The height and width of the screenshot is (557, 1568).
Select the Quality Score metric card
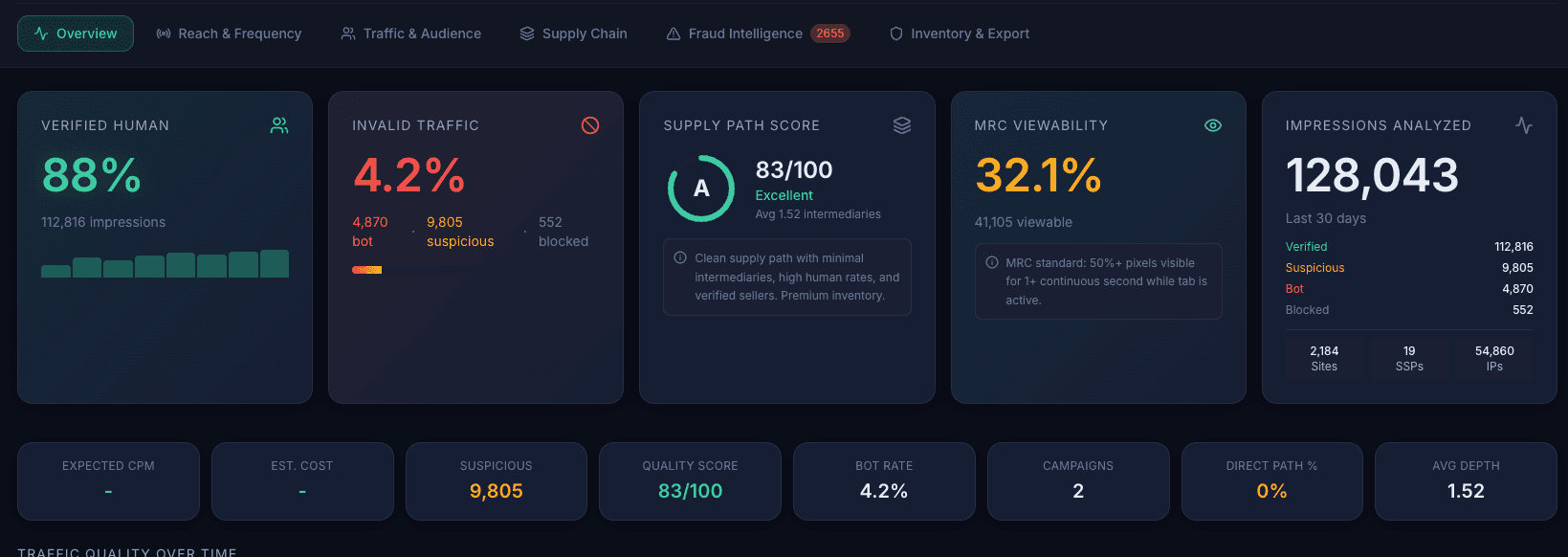690,481
